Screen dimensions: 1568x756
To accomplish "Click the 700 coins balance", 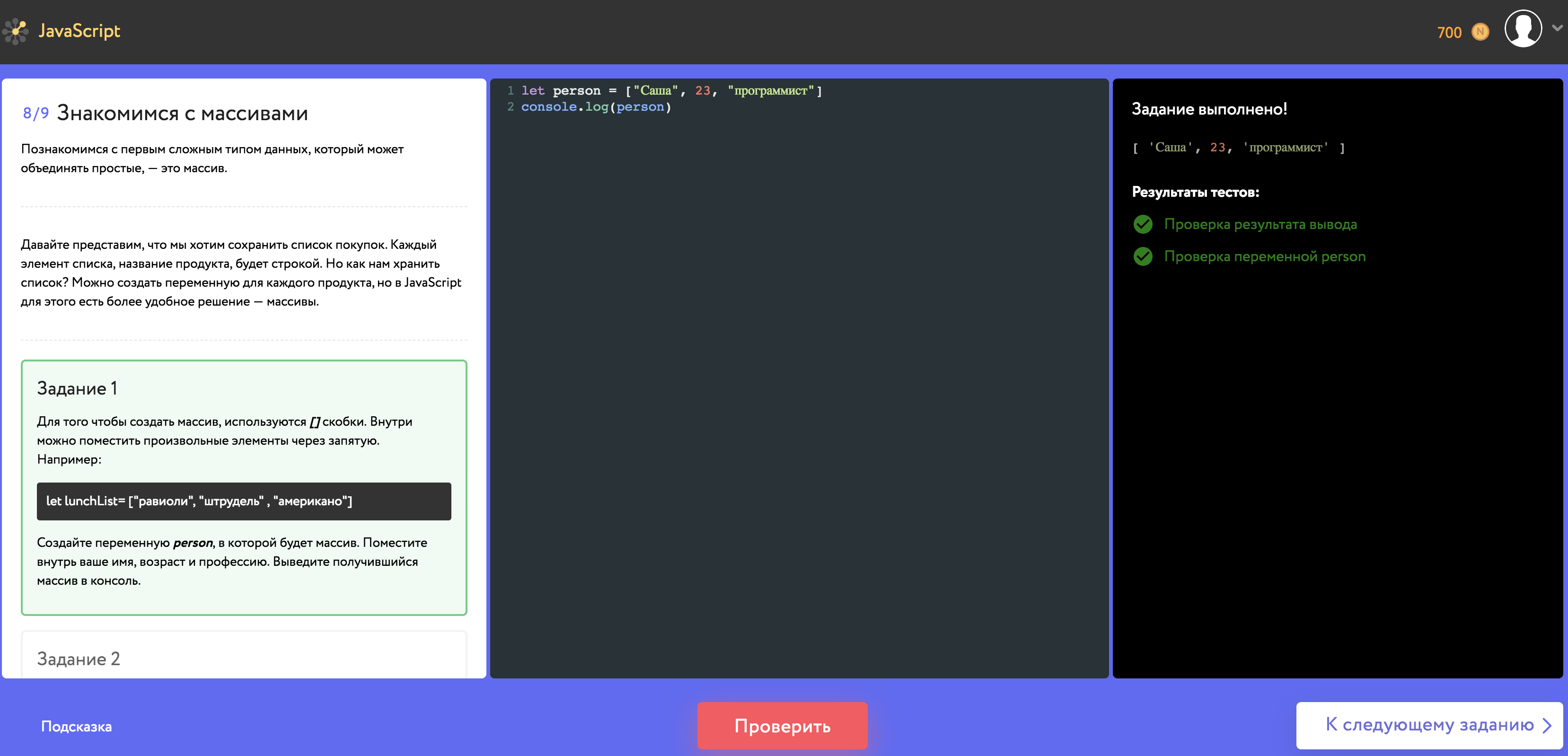I will click(1449, 32).
